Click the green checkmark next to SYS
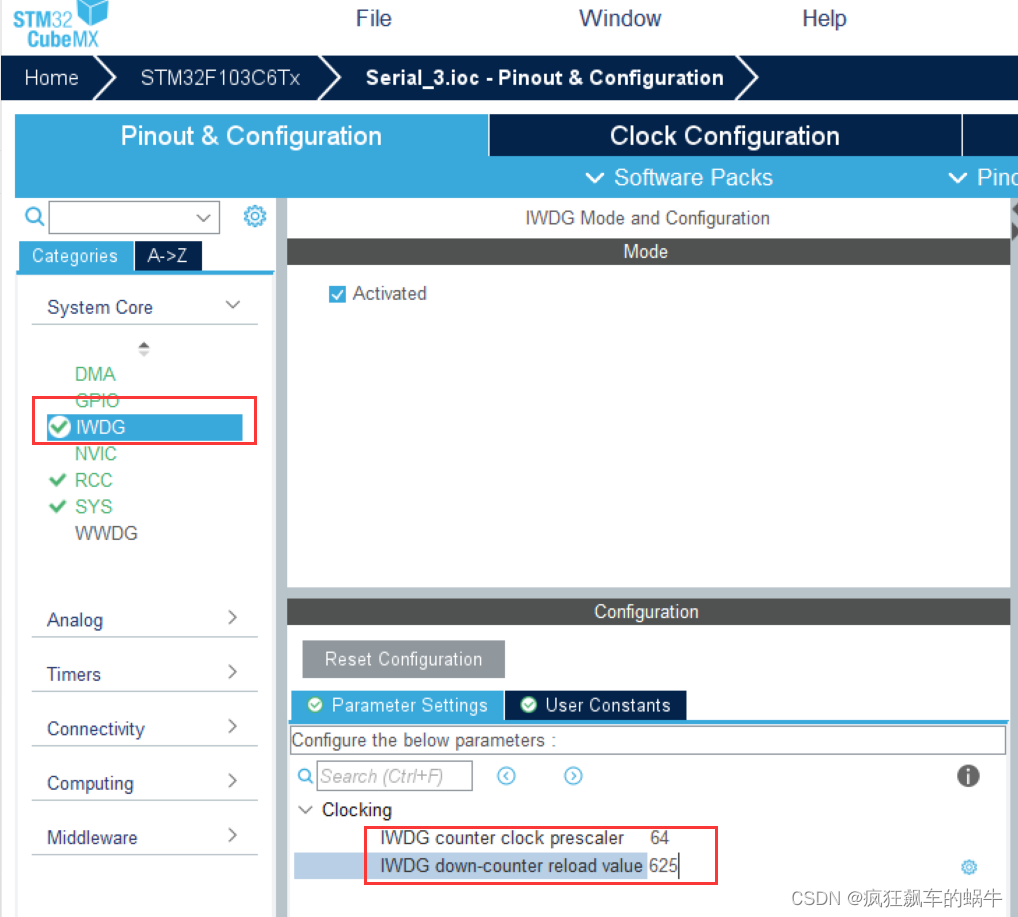Viewport: 1018px width, 917px height. [58, 507]
